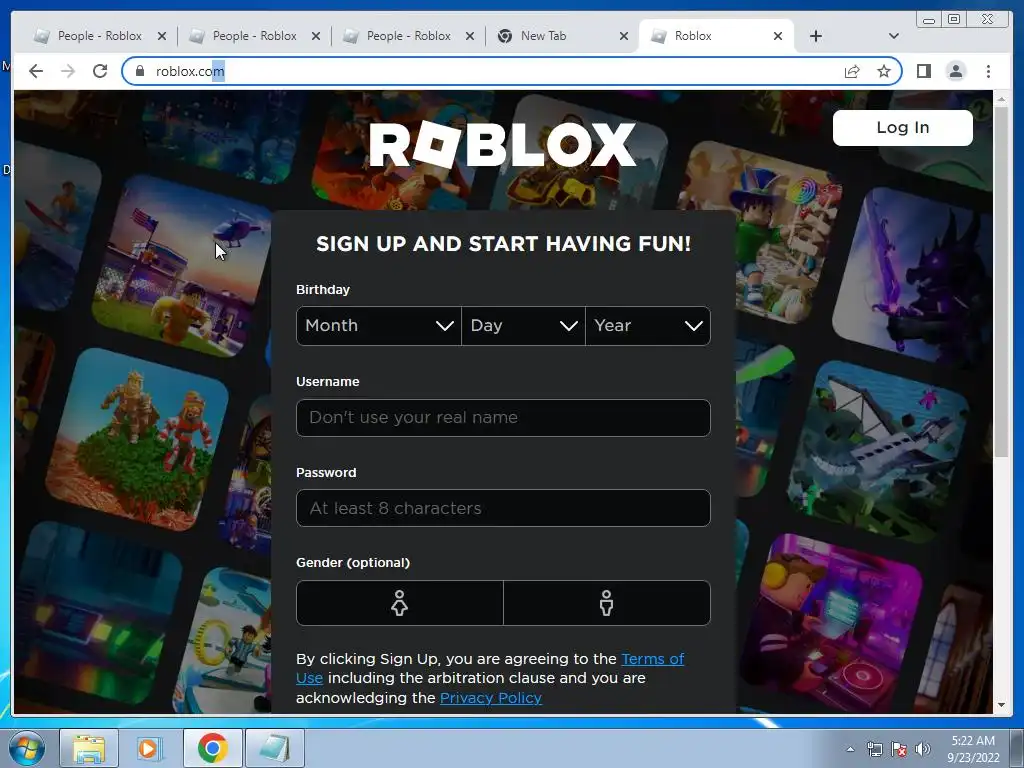Click the vertical scrollbar thumb

[1001, 281]
